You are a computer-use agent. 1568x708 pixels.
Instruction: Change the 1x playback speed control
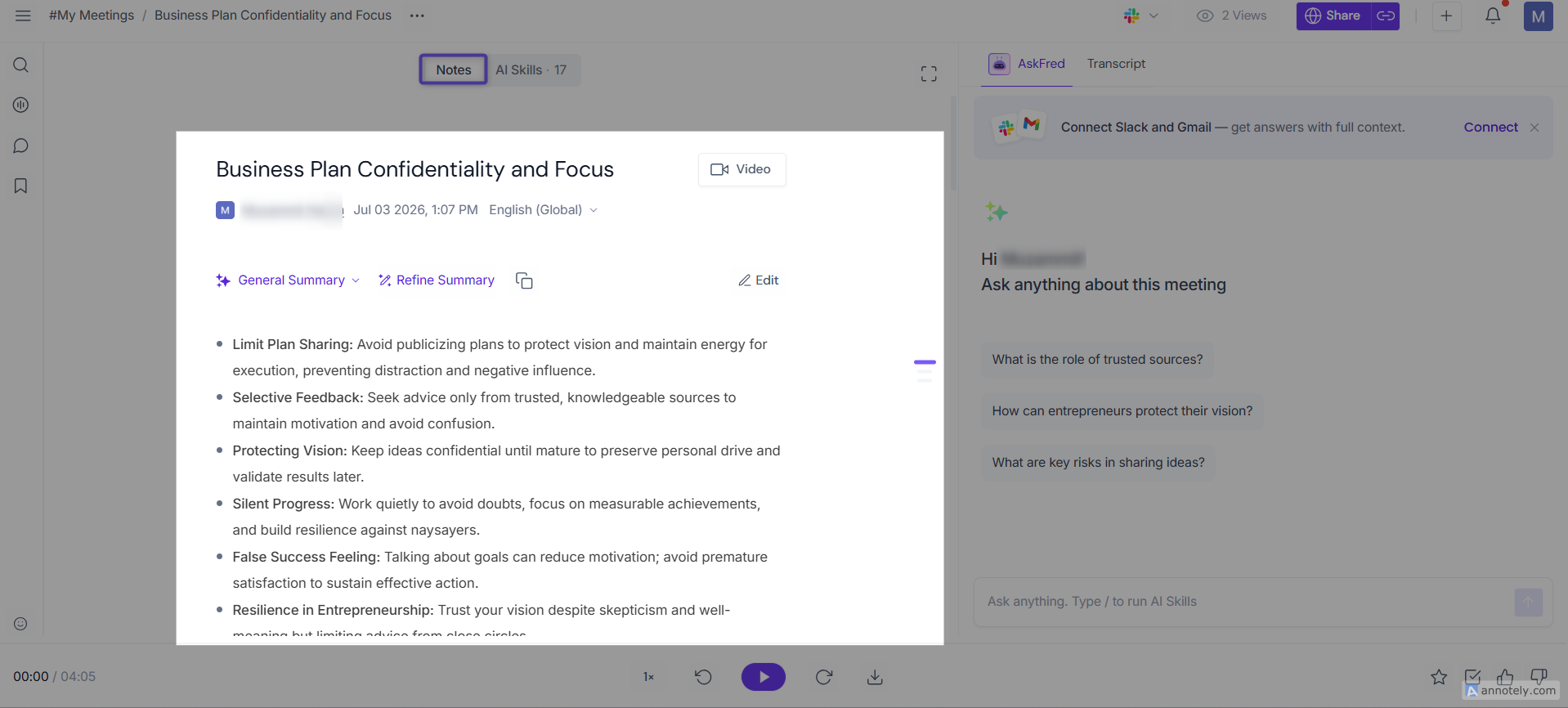pos(648,677)
